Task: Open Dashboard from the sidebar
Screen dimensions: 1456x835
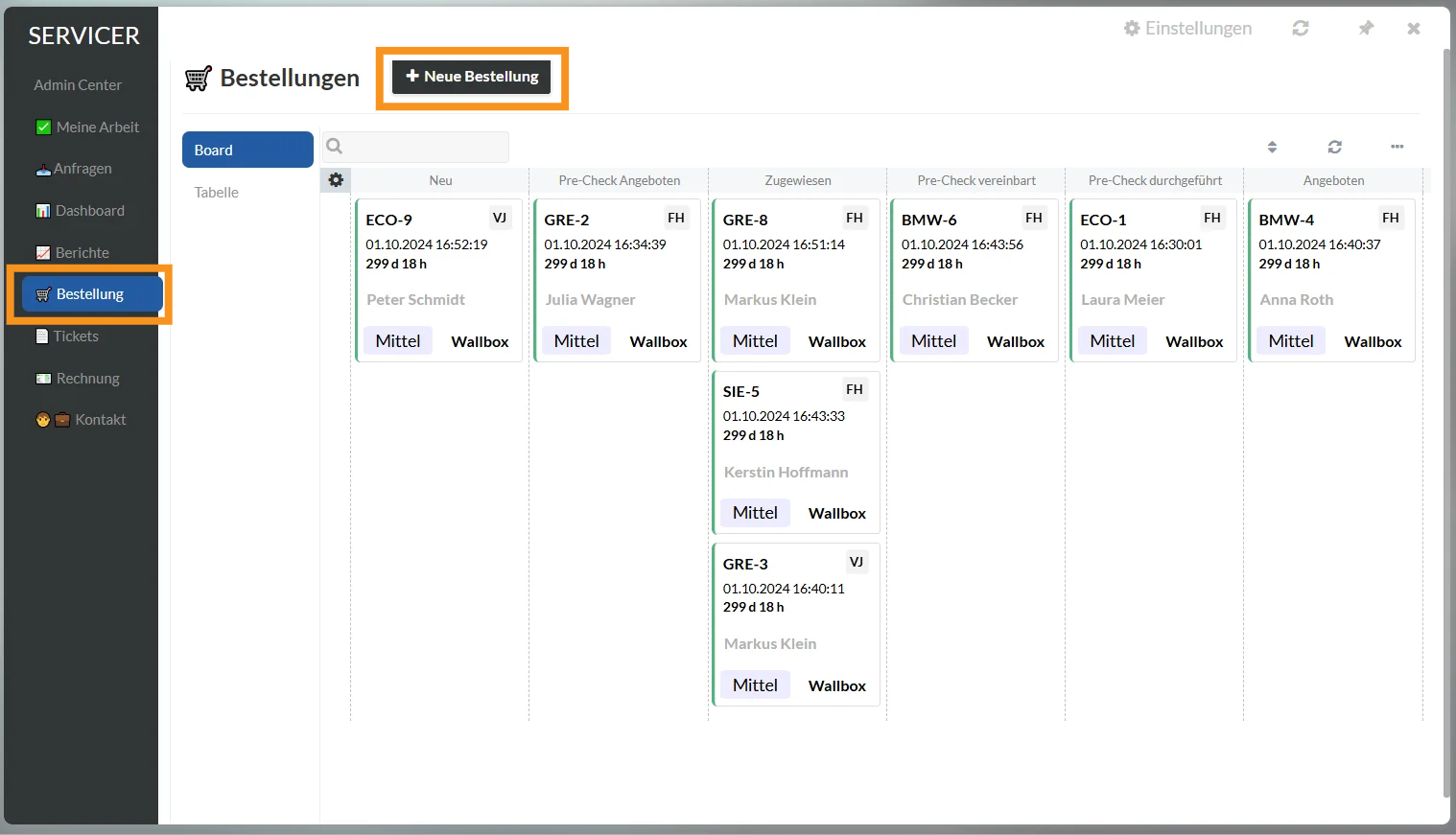Action: click(x=81, y=211)
